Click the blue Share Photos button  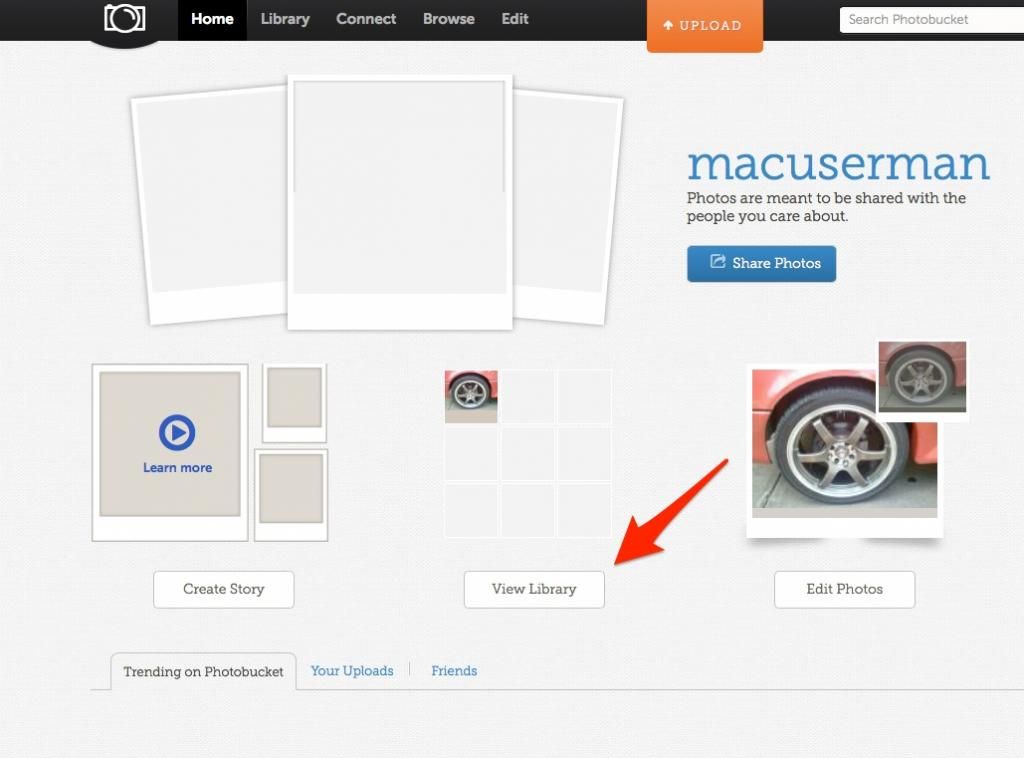761,263
